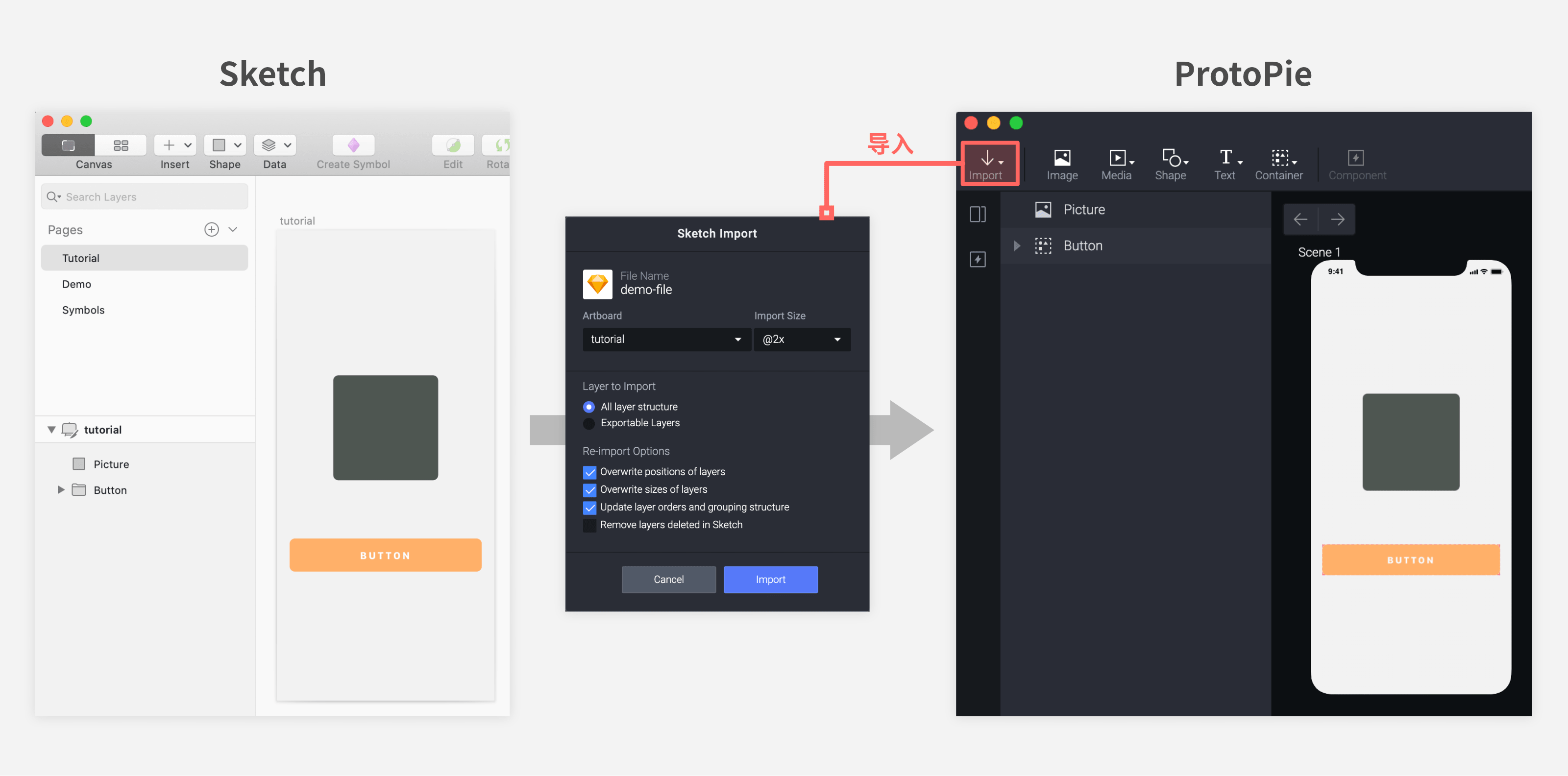
Task: Click the Edit tool icon in Sketch
Action: (453, 145)
